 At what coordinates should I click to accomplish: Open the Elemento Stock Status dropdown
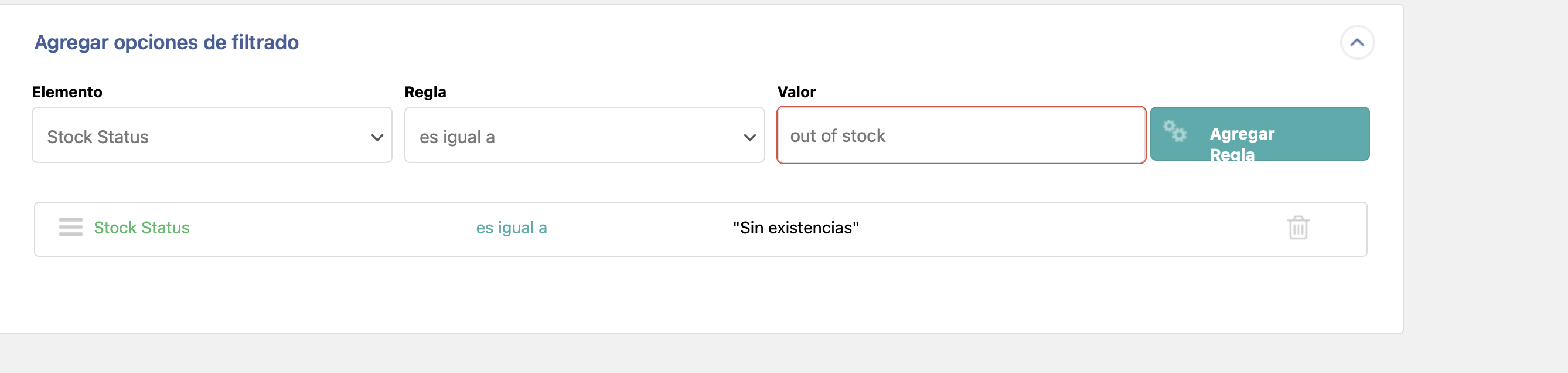[x=212, y=135]
